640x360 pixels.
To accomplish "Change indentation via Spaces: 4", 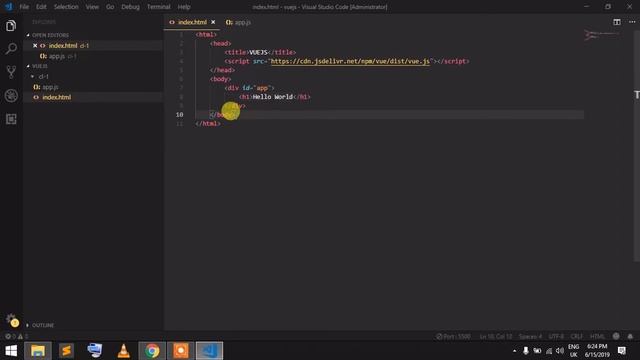I will pos(530,336).
